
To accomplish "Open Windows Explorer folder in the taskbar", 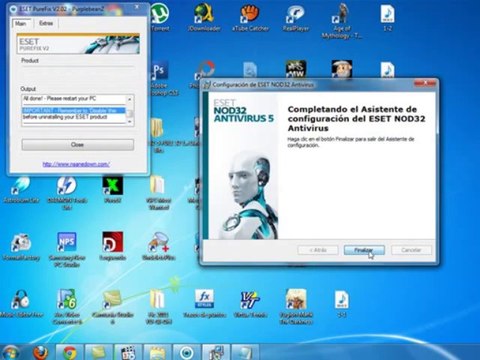I will pos(157,353).
